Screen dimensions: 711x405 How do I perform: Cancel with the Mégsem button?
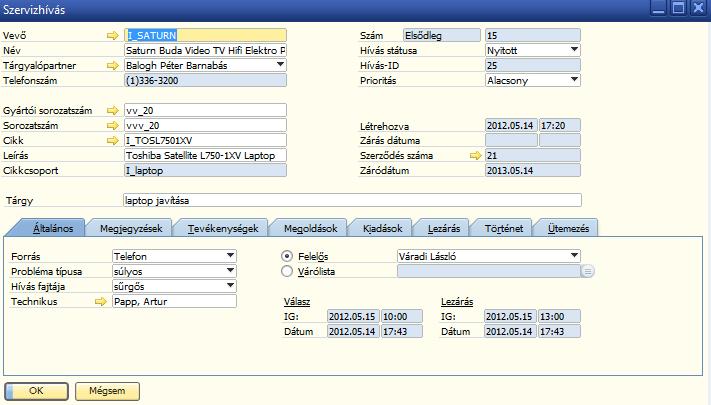pyautogui.click(x=107, y=391)
